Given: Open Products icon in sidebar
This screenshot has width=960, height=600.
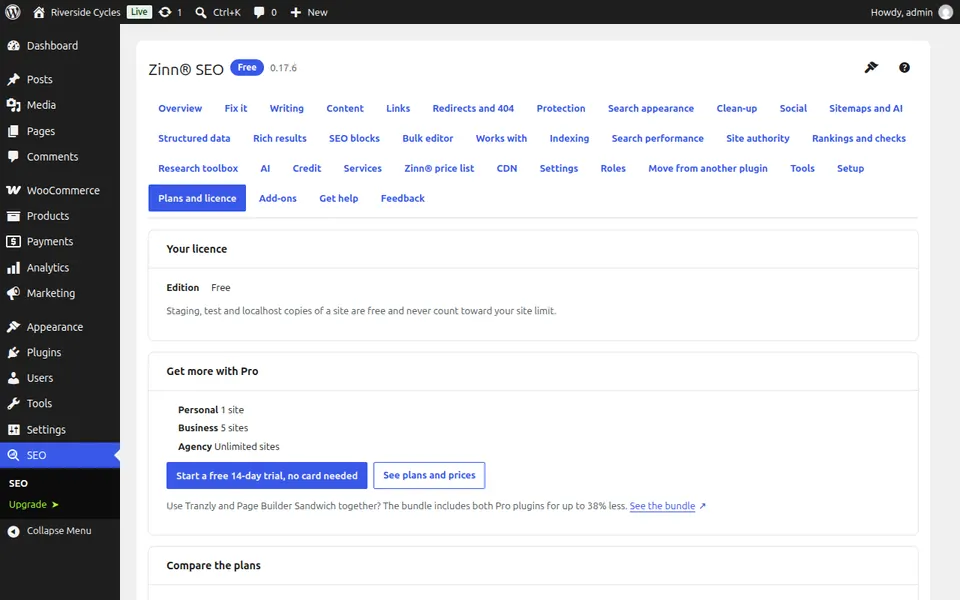Looking at the screenshot, I should coord(13,216).
